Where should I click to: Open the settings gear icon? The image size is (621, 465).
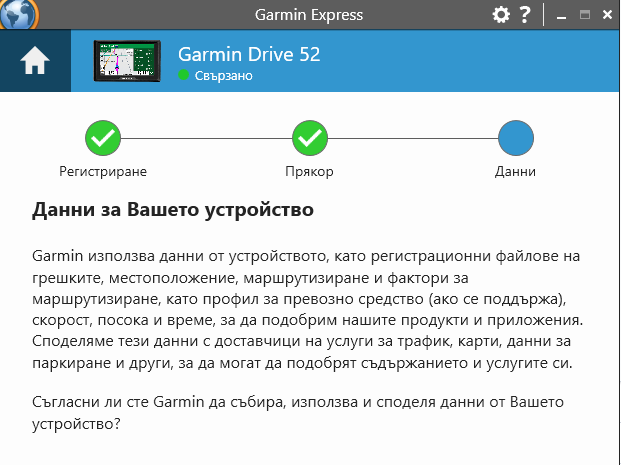pos(501,15)
